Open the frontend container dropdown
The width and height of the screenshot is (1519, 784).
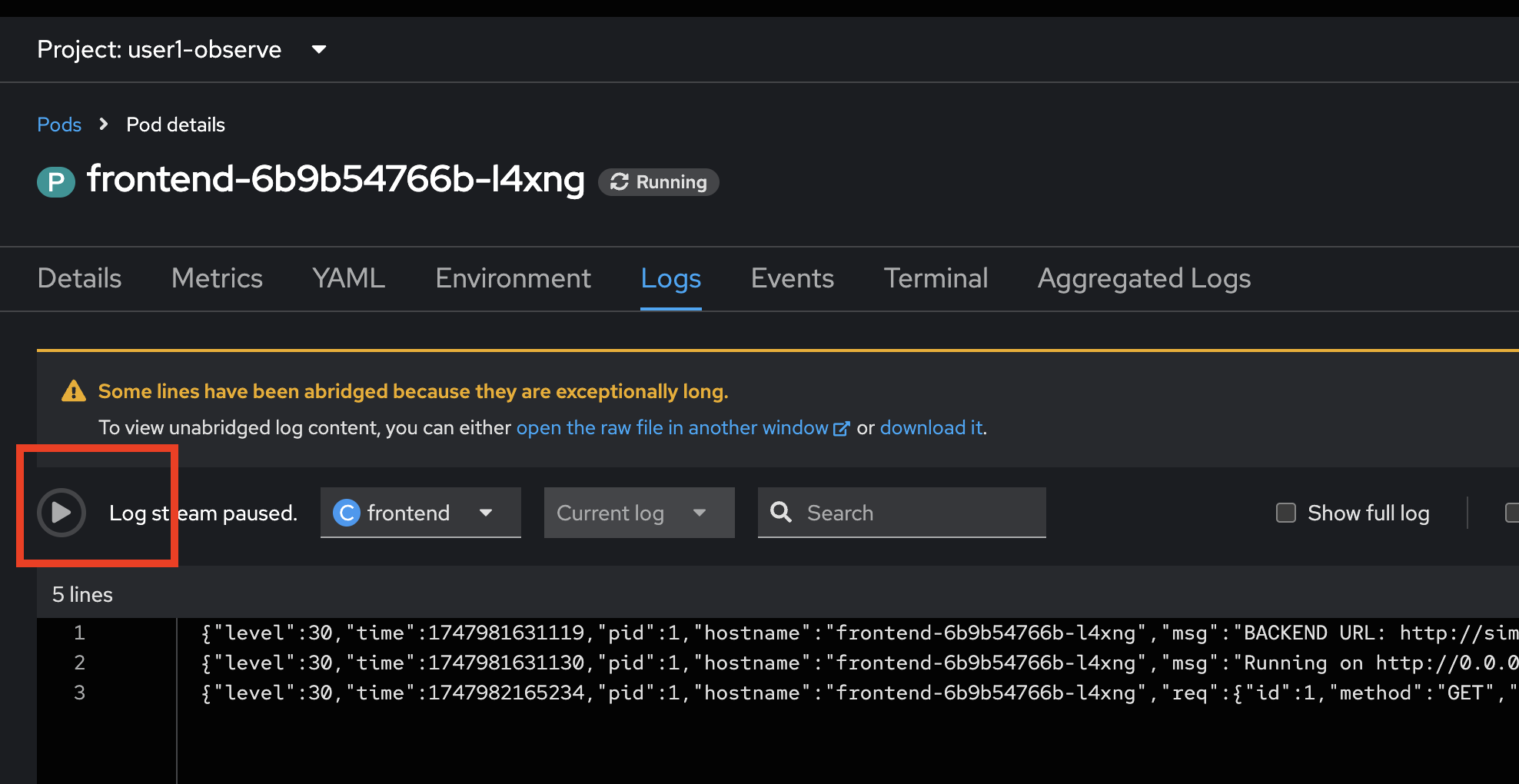[420, 513]
